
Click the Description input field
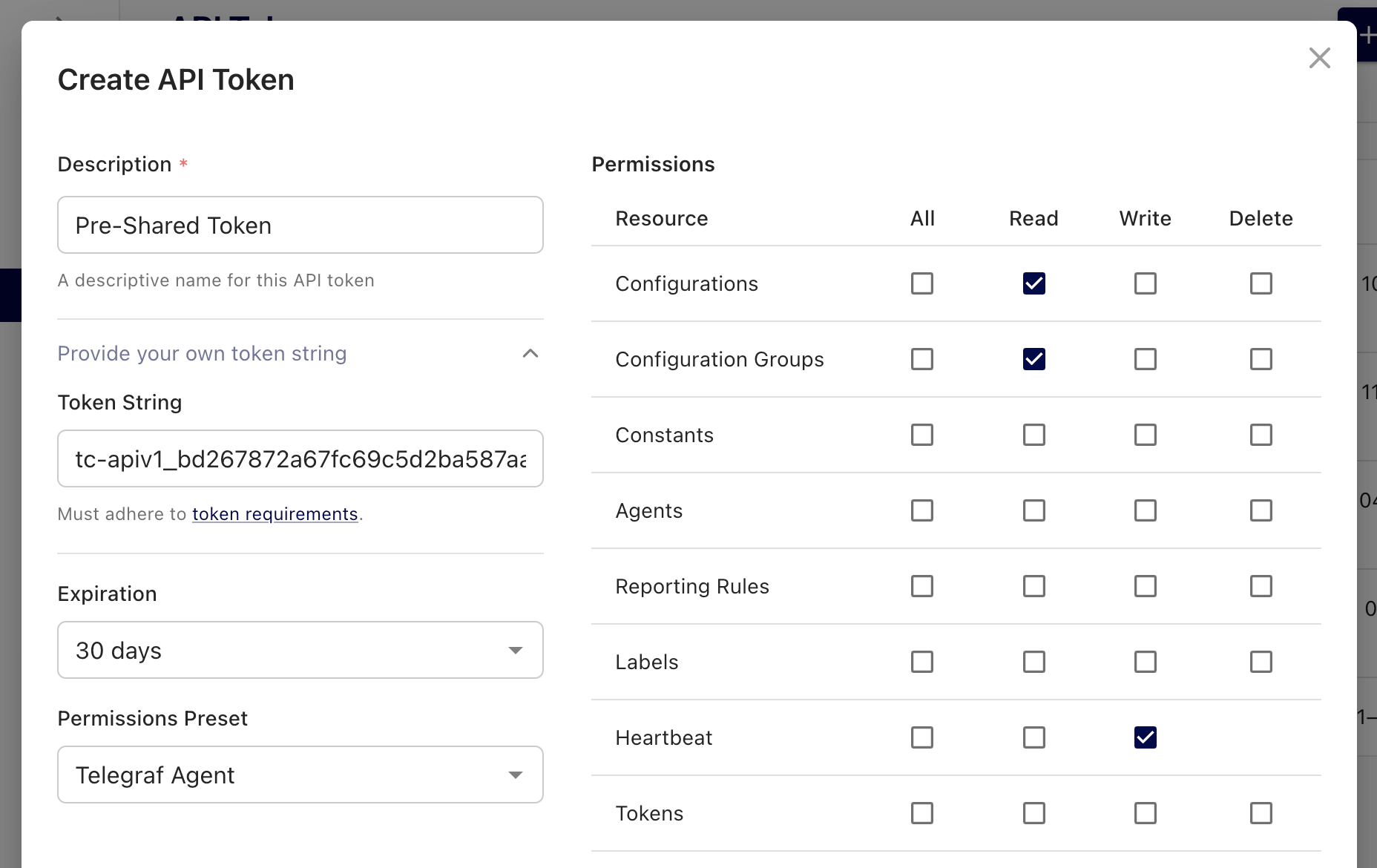[x=300, y=225]
